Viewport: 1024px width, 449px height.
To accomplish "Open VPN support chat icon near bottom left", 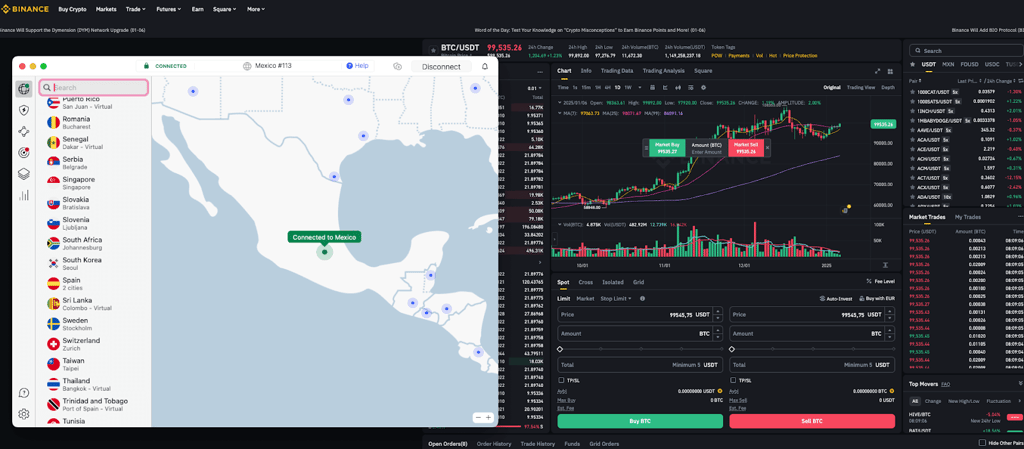I will click(24, 393).
